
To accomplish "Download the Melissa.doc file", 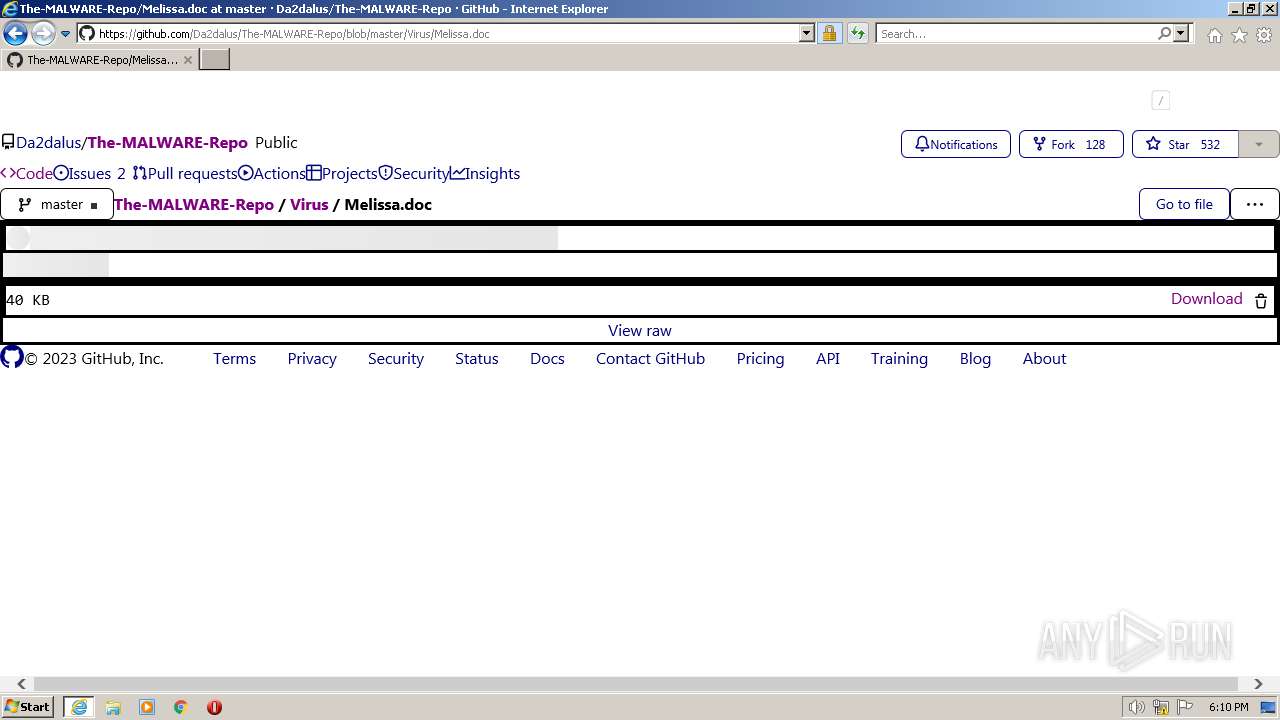I will [1207, 299].
